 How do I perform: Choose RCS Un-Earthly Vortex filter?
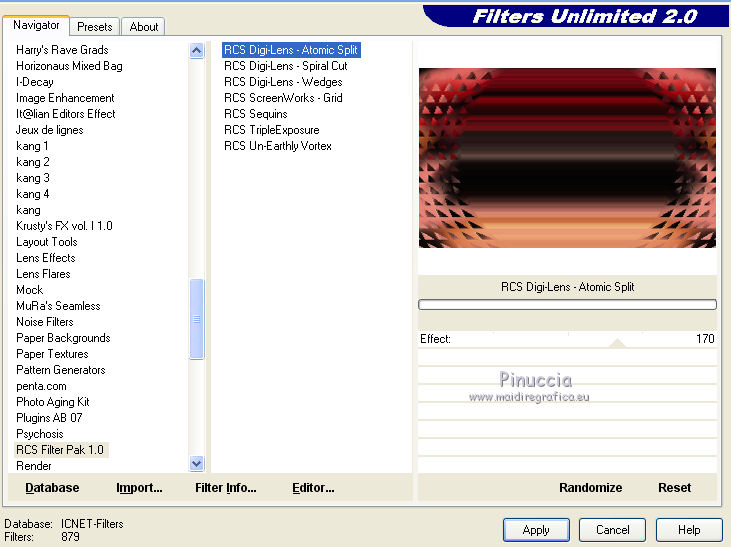[x=277, y=146]
